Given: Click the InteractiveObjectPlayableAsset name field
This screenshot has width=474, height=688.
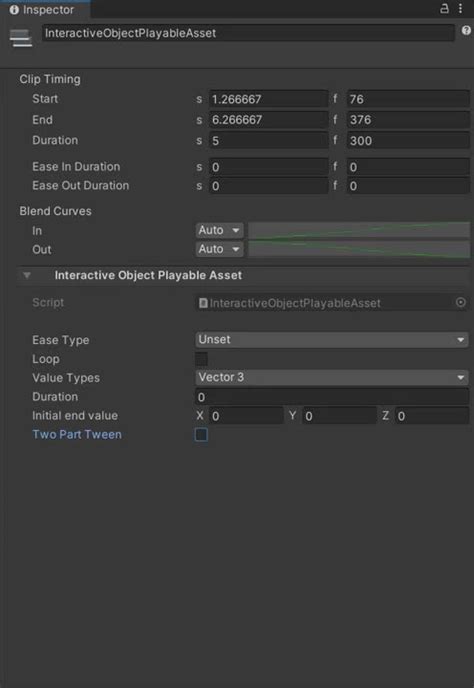Looking at the screenshot, I should click(x=248, y=33).
